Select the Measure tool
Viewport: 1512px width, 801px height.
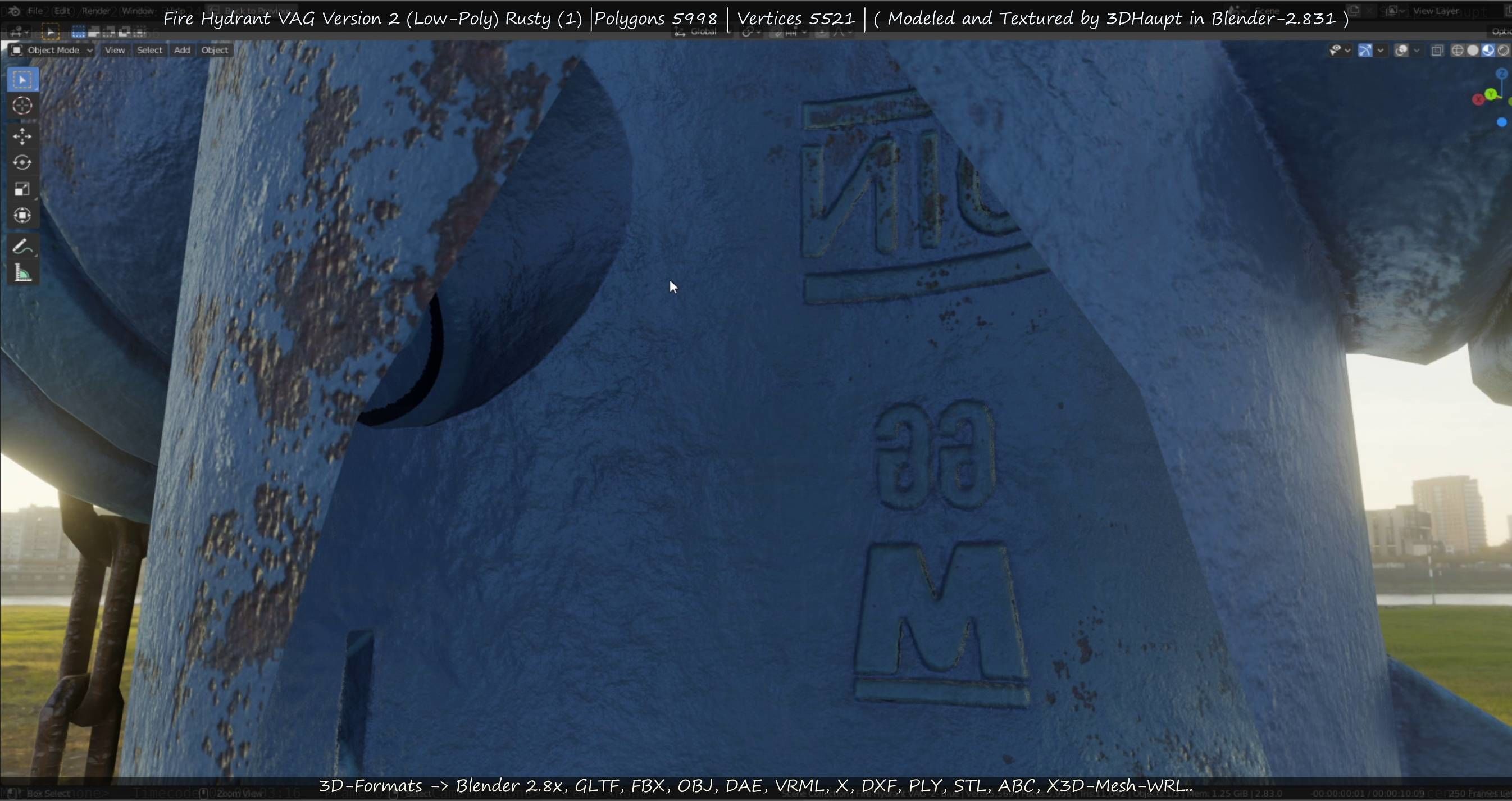click(23, 273)
